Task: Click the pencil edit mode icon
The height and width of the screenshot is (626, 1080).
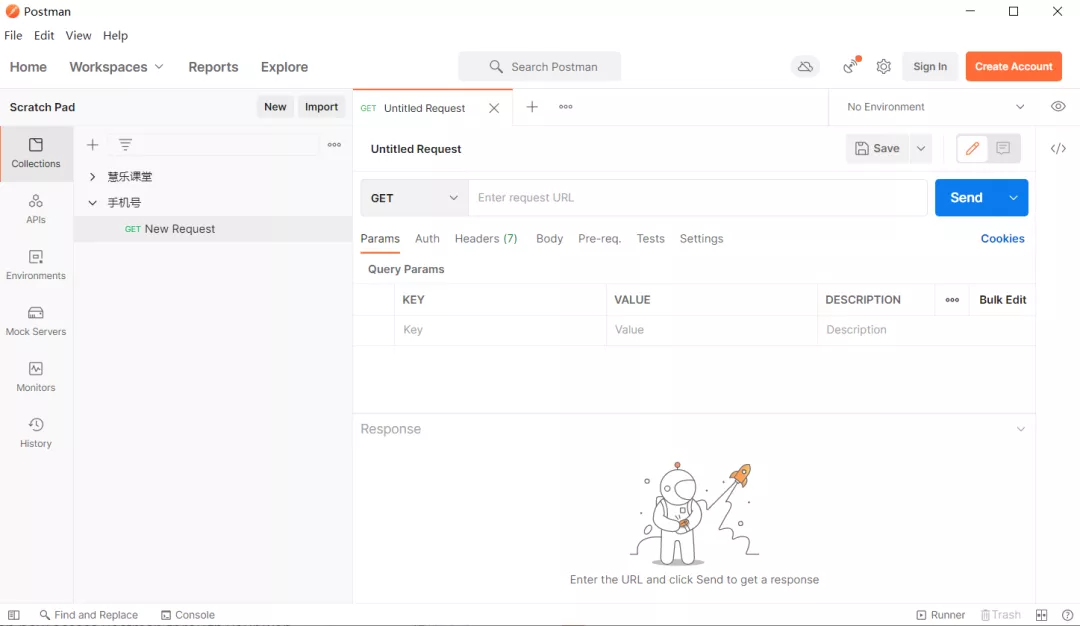Action: point(972,149)
